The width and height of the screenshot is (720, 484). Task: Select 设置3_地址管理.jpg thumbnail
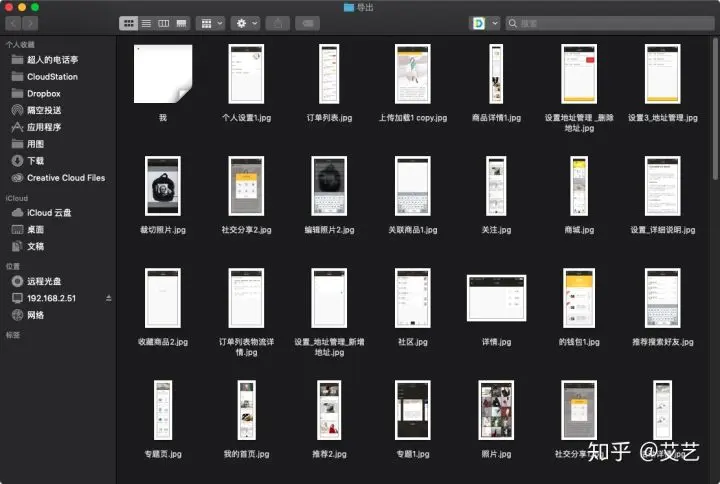click(663, 74)
